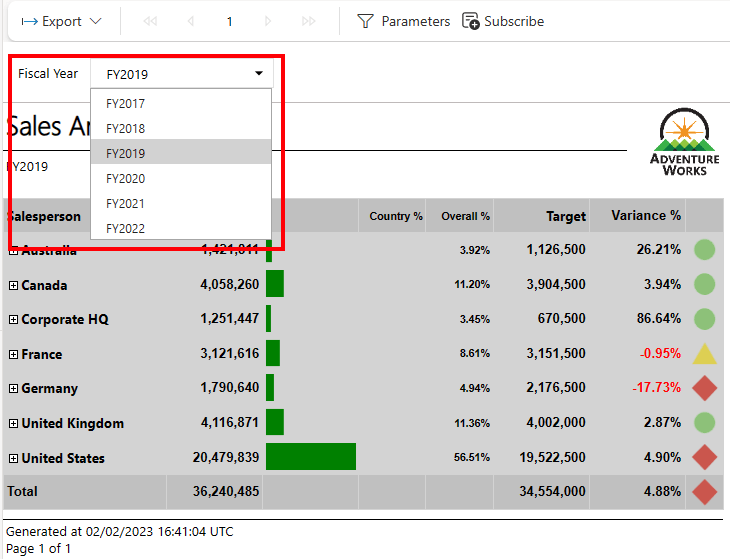Click the United States green sales bar
Viewport: 730px width, 559px height.
311,457
